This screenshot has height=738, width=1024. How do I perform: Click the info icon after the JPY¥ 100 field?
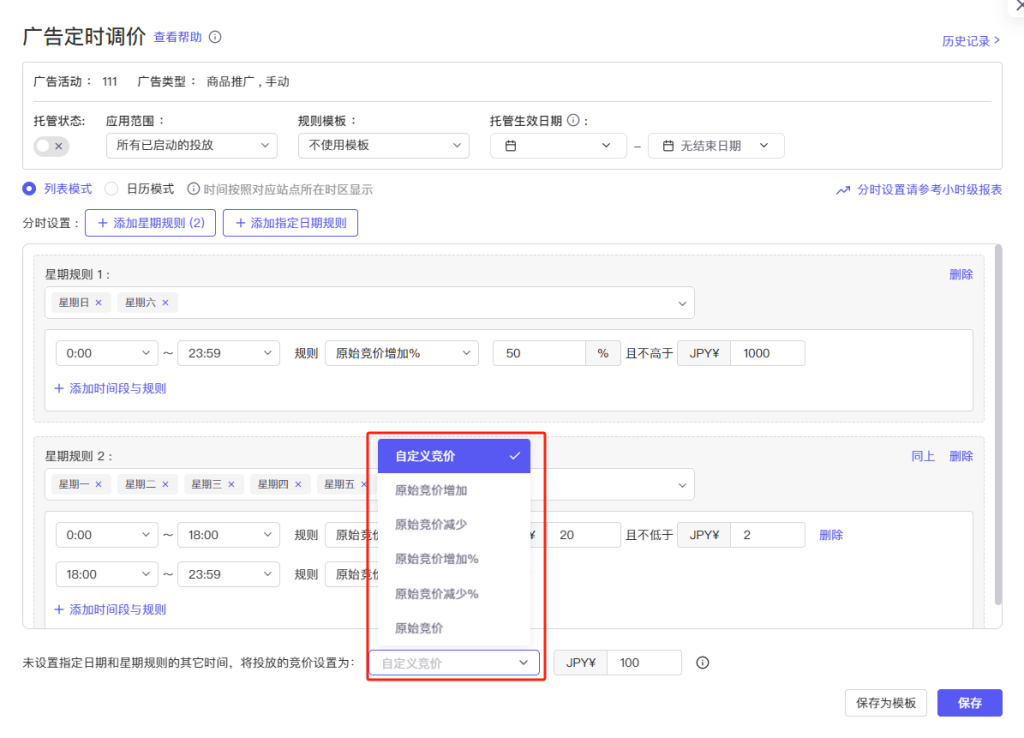pos(702,663)
